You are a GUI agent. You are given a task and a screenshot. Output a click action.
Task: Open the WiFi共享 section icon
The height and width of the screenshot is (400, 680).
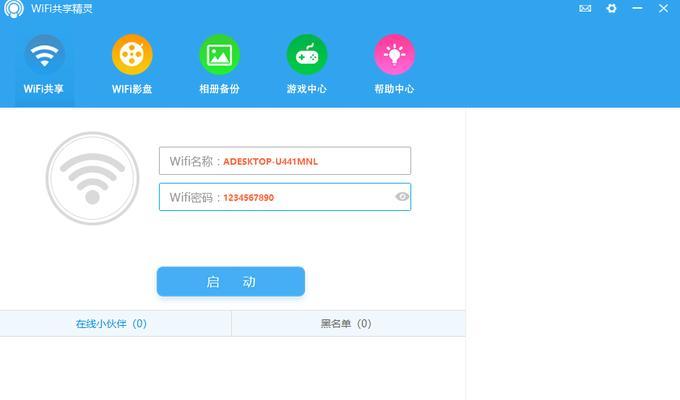click(x=44, y=55)
